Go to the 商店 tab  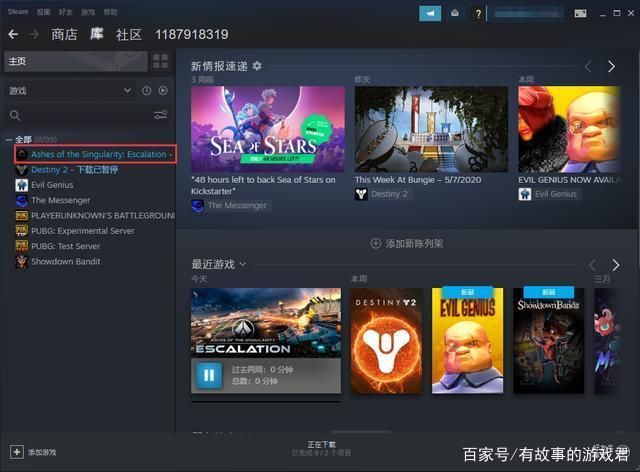(x=64, y=34)
